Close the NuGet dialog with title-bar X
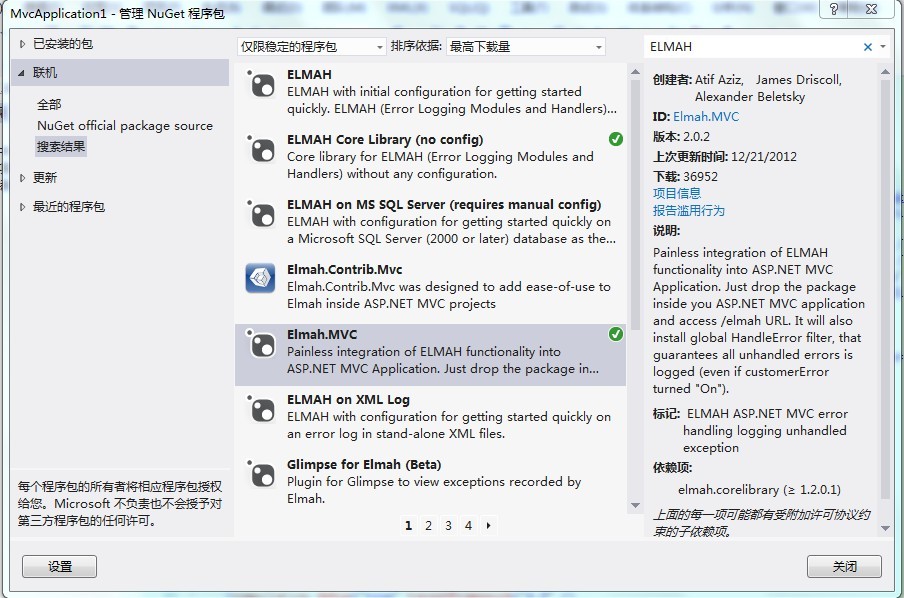Viewport: 904px width, 598px height. click(x=872, y=9)
